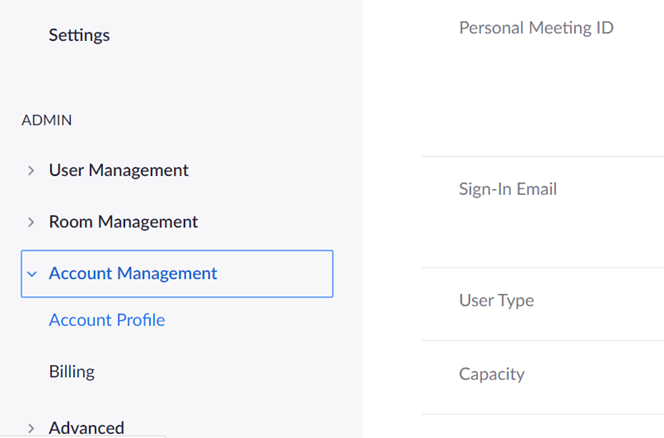Click the User Type label
Image resolution: width=664 pixels, height=438 pixels.
click(496, 301)
